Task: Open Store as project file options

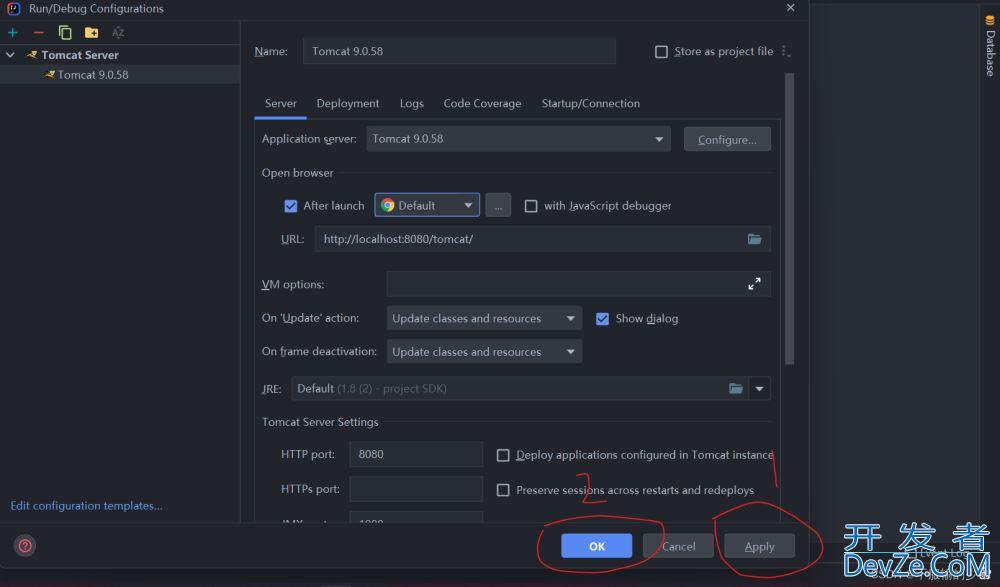Action: coord(786,52)
